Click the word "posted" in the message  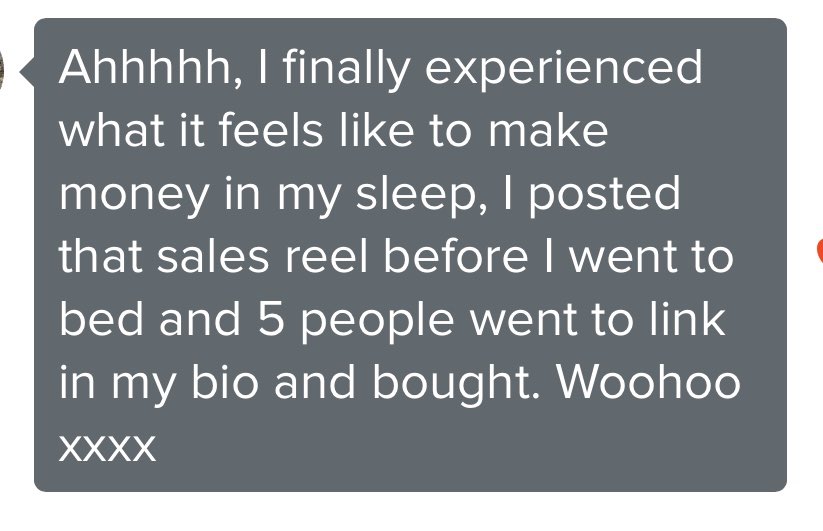coord(604,194)
